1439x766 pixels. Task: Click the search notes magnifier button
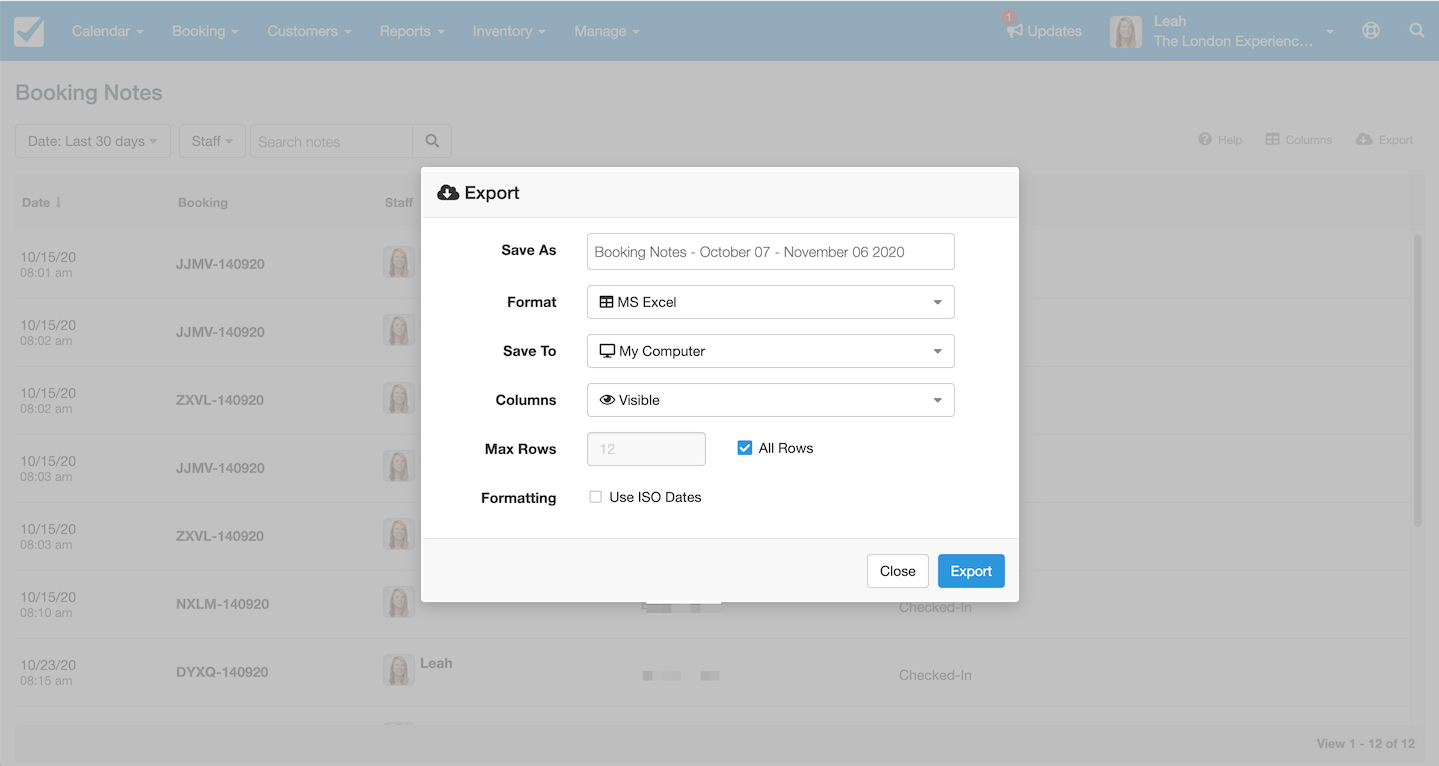432,141
